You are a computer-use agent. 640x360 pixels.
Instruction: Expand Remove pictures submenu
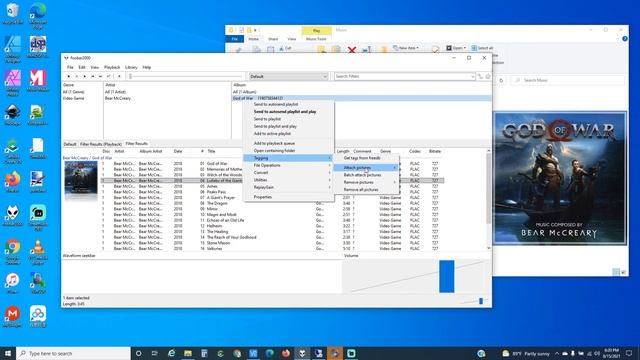click(366, 182)
